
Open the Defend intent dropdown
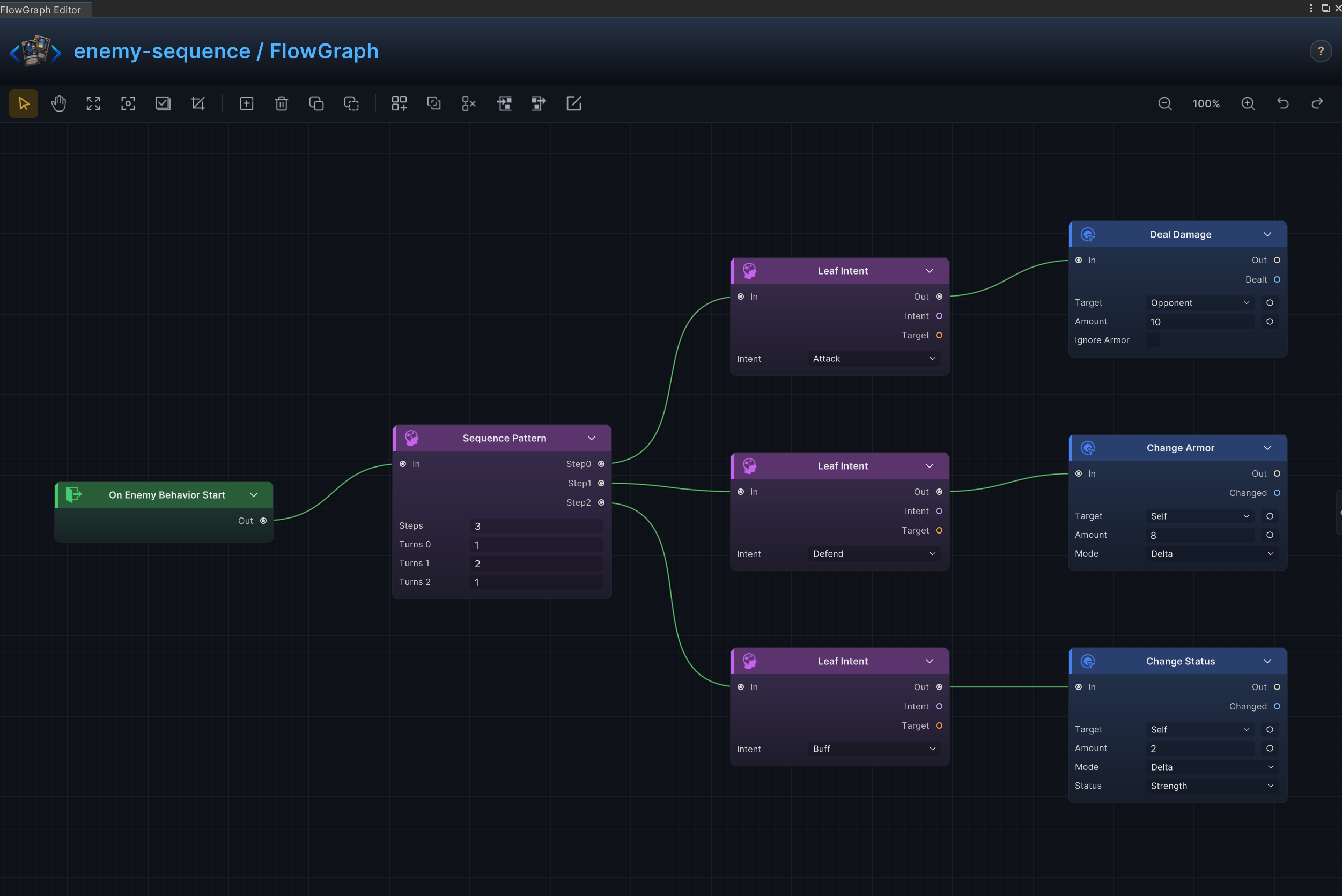pos(874,554)
